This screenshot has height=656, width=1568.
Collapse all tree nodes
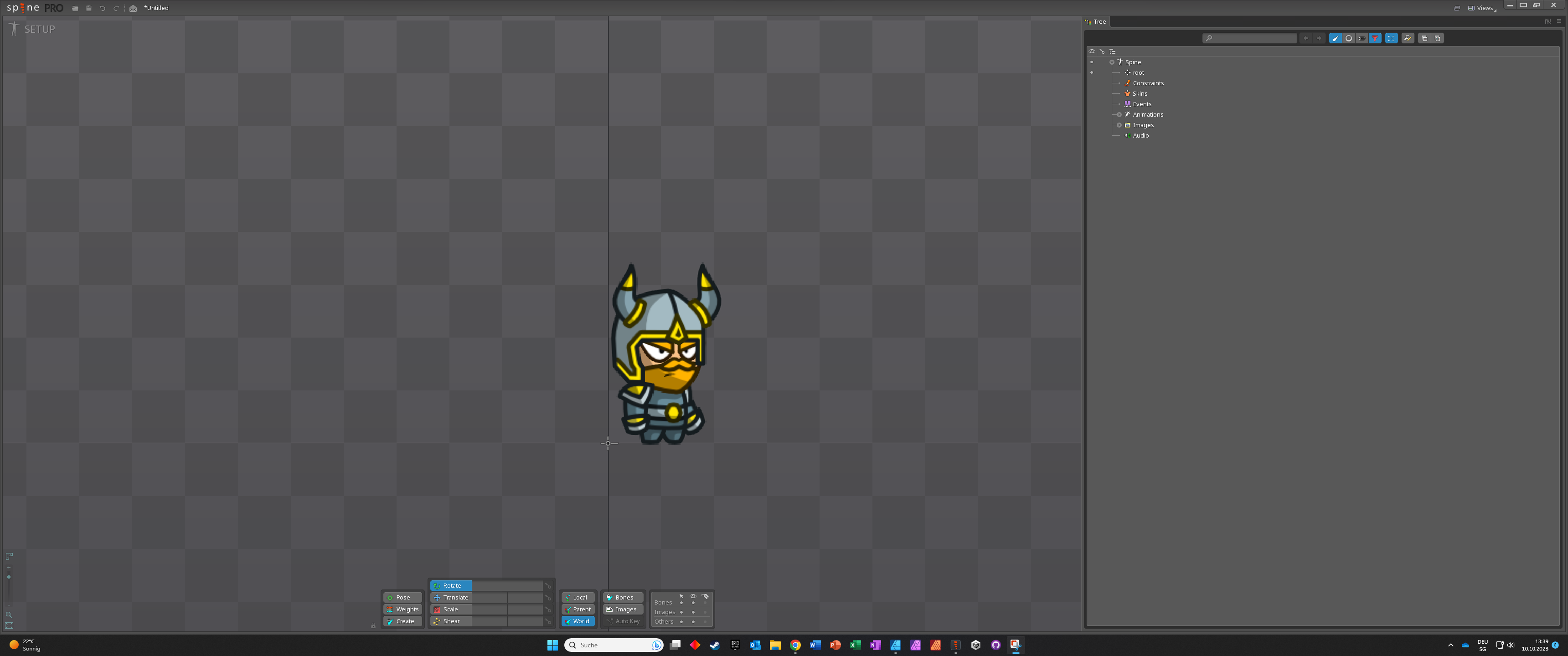pyautogui.click(x=1424, y=38)
